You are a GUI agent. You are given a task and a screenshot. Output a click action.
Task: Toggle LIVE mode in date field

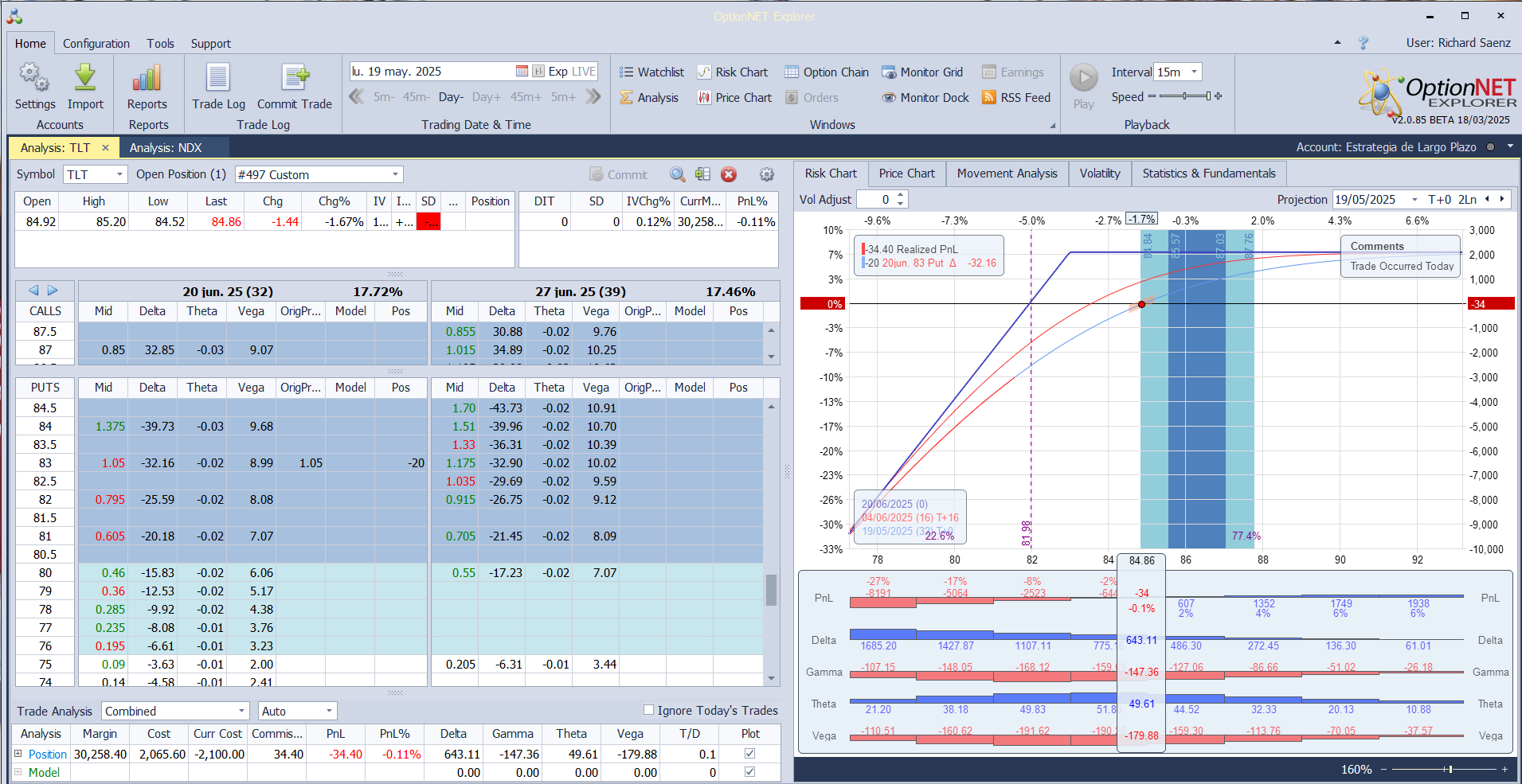point(584,71)
